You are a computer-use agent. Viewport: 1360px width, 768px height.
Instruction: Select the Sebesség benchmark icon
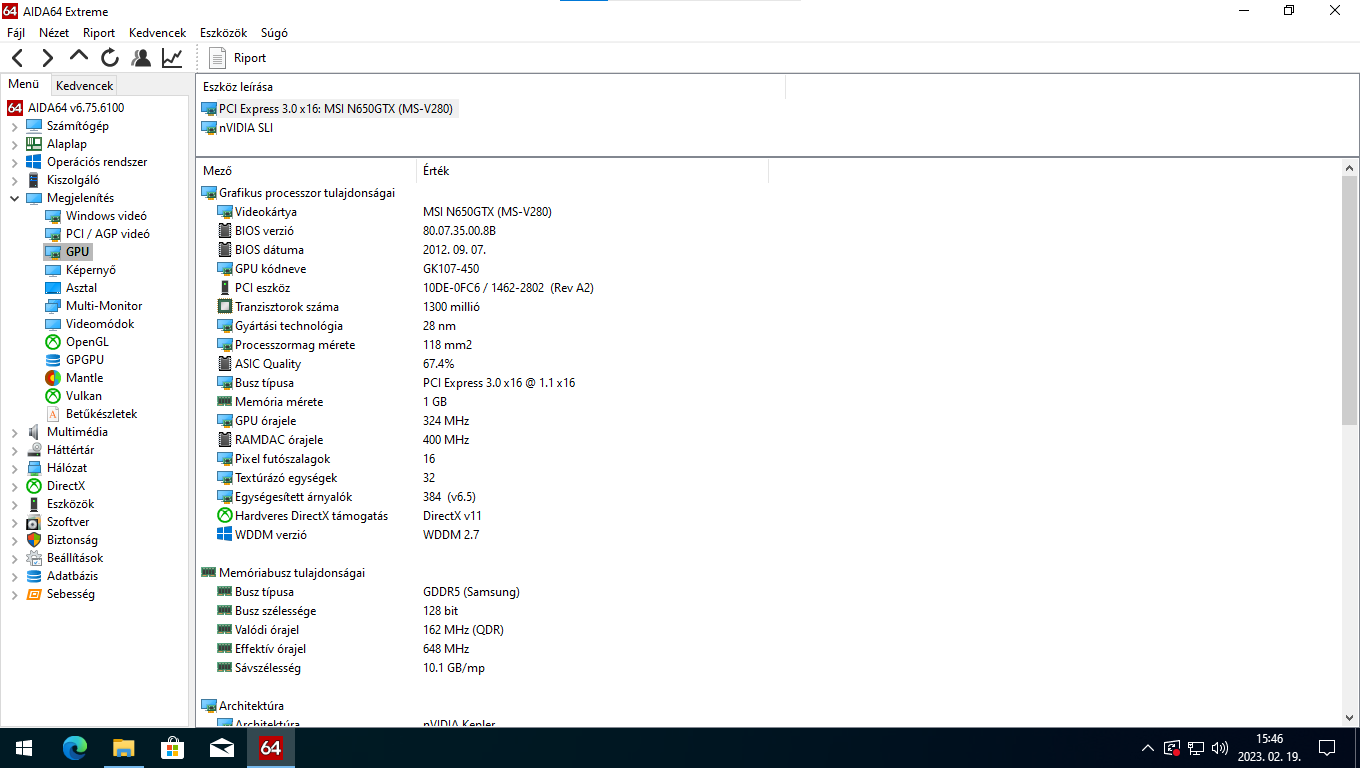click(34, 594)
